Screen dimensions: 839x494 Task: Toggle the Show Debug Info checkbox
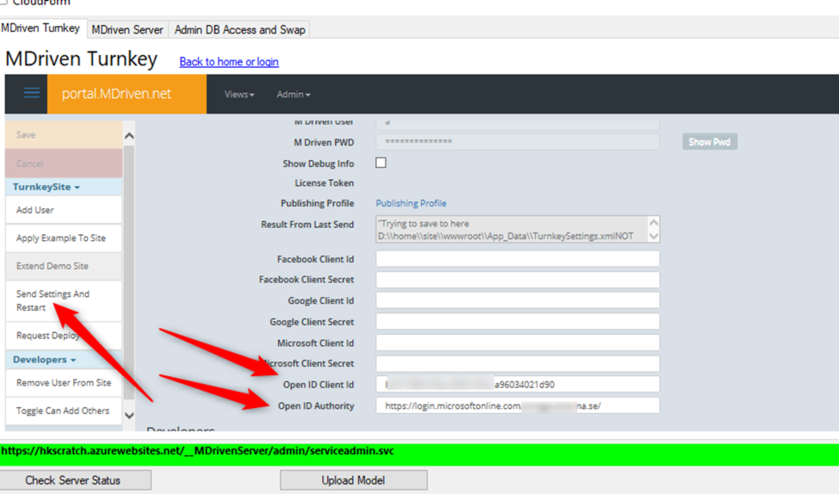(381, 163)
